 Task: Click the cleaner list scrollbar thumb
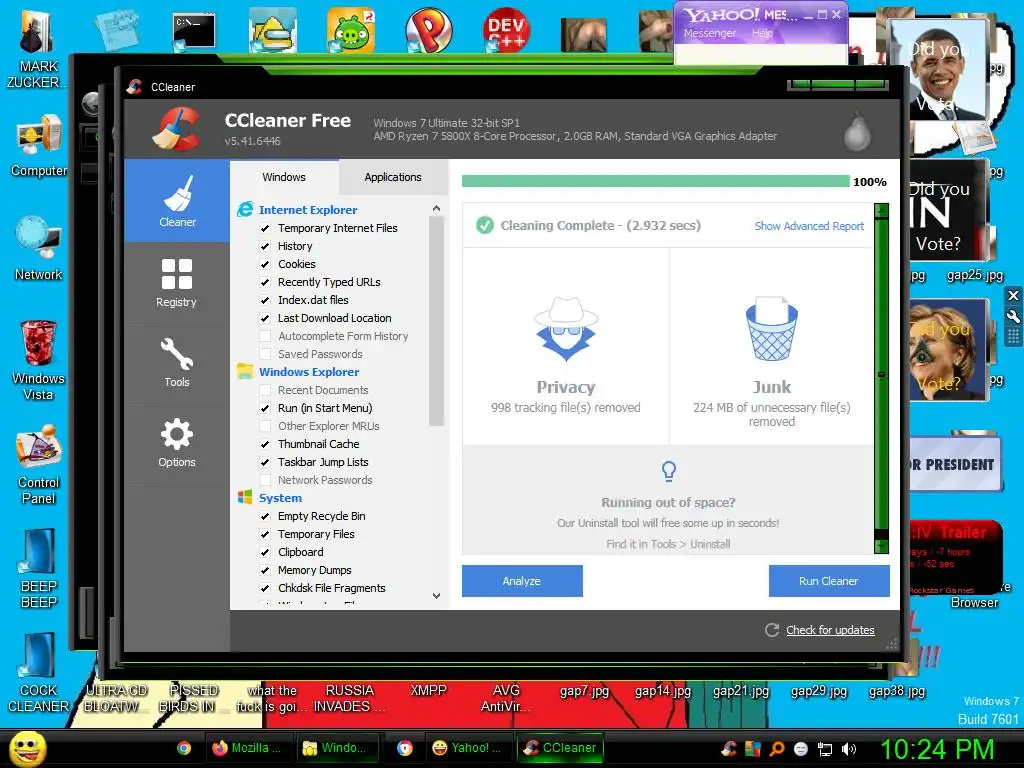tap(436, 321)
